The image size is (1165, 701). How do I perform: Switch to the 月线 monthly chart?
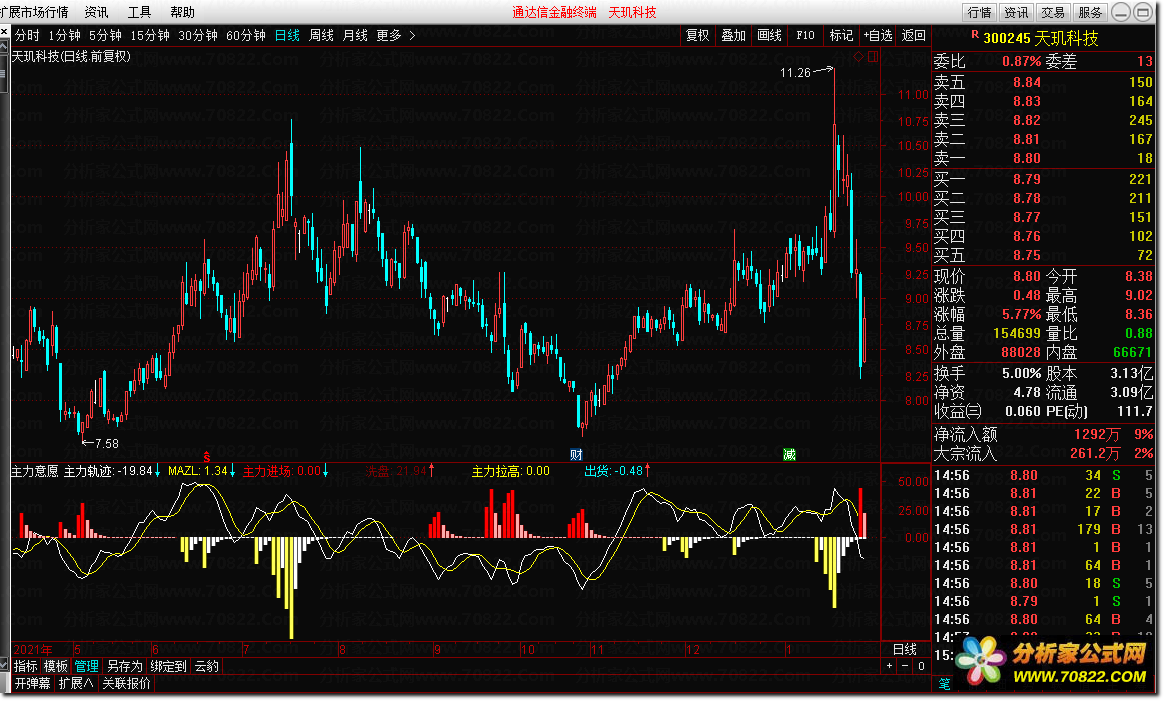point(355,35)
